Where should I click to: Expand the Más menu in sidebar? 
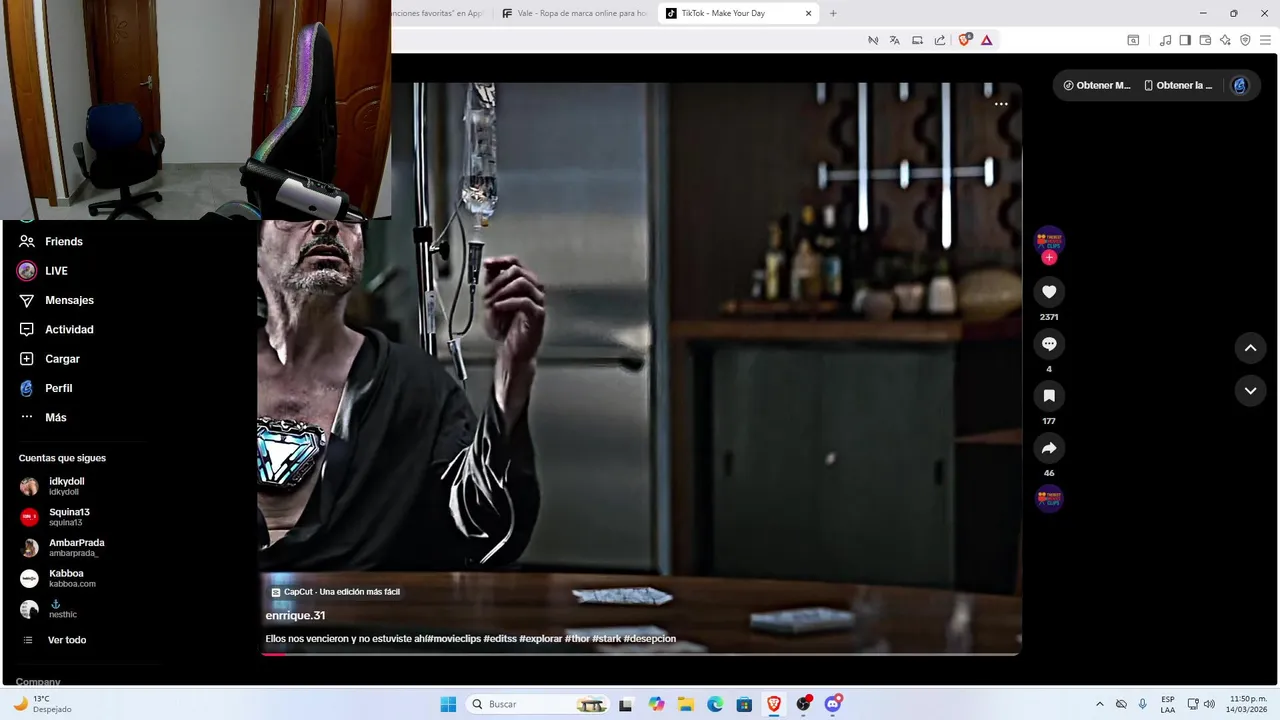[x=43, y=417]
